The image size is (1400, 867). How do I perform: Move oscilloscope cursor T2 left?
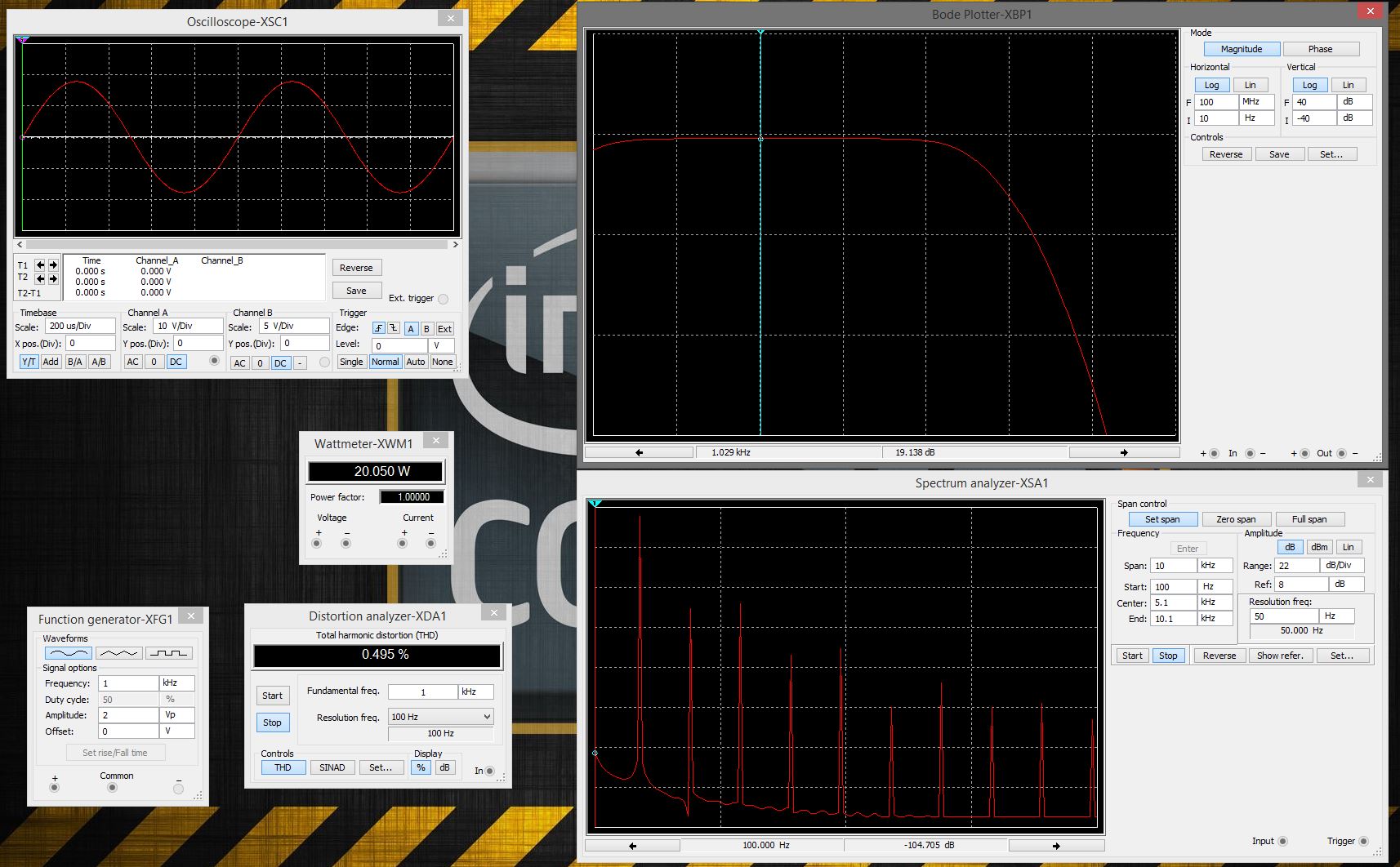40,278
